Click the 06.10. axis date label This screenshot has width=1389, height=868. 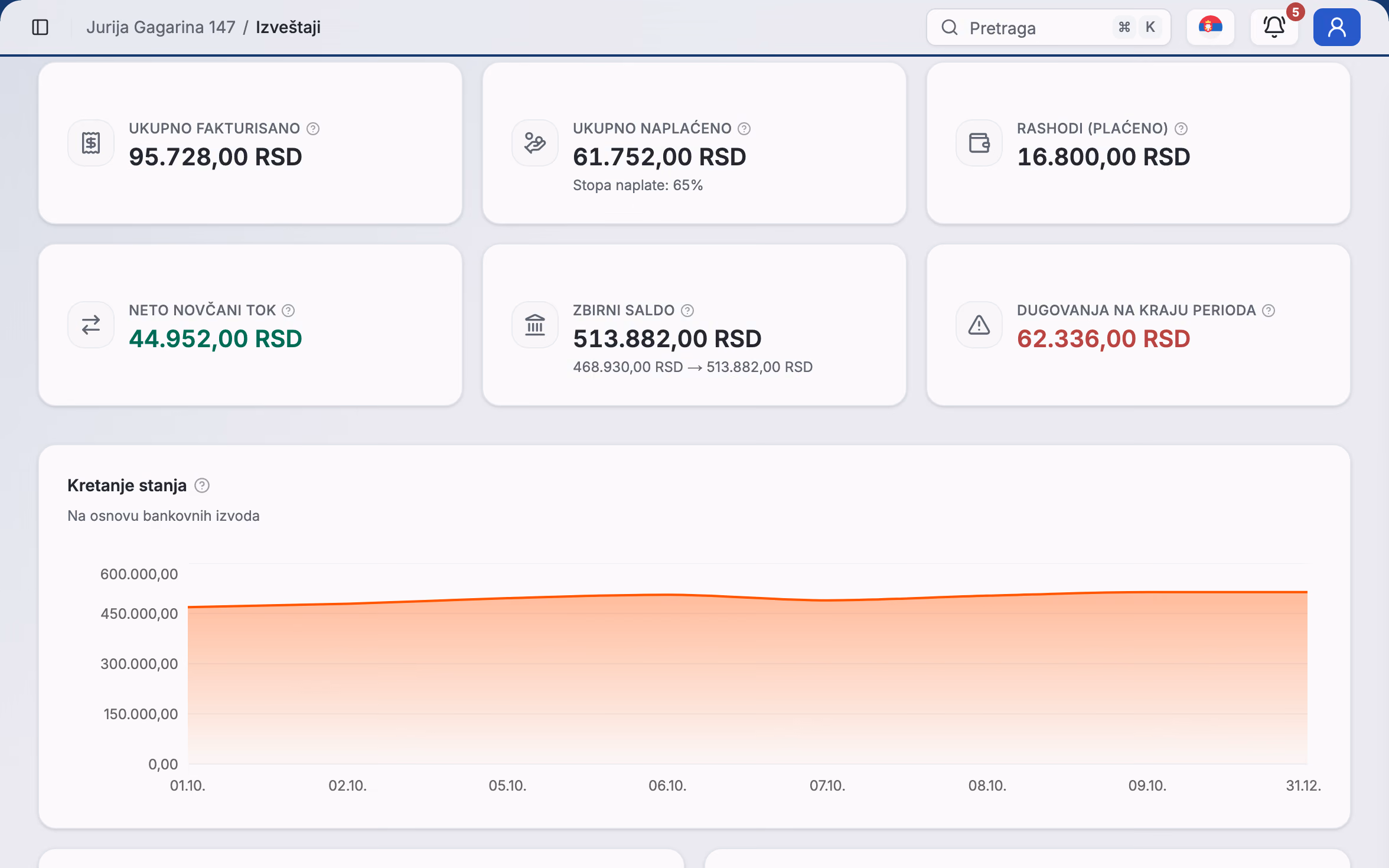pos(667,786)
